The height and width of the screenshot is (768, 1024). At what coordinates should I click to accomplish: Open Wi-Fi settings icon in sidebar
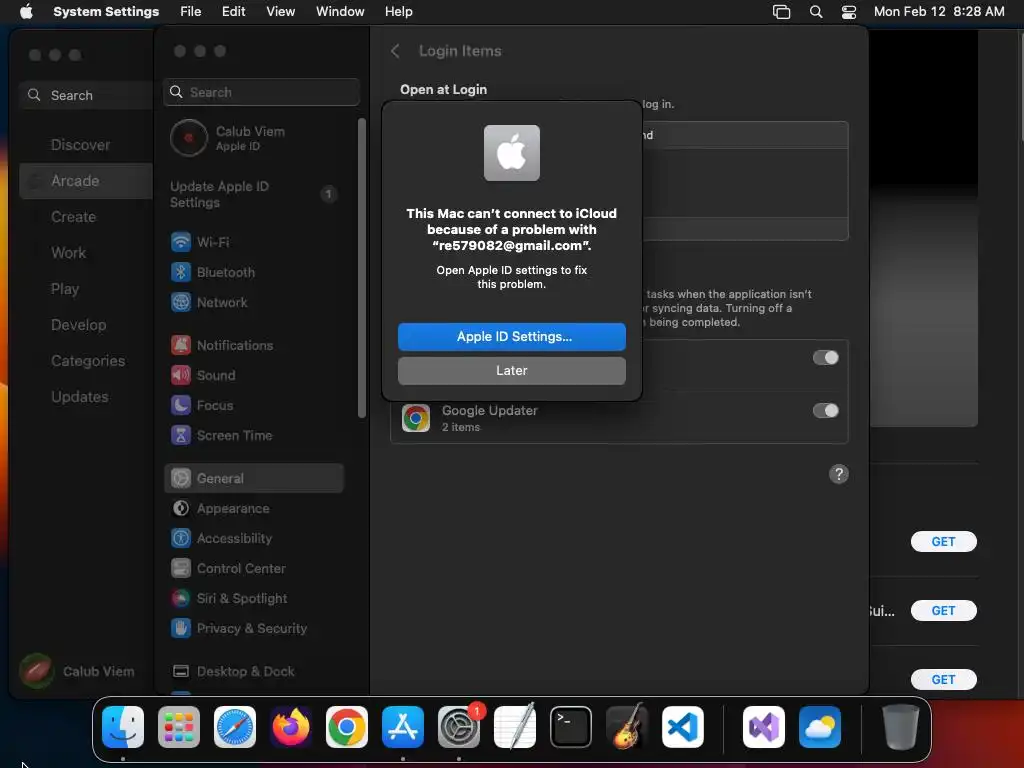coord(181,242)
